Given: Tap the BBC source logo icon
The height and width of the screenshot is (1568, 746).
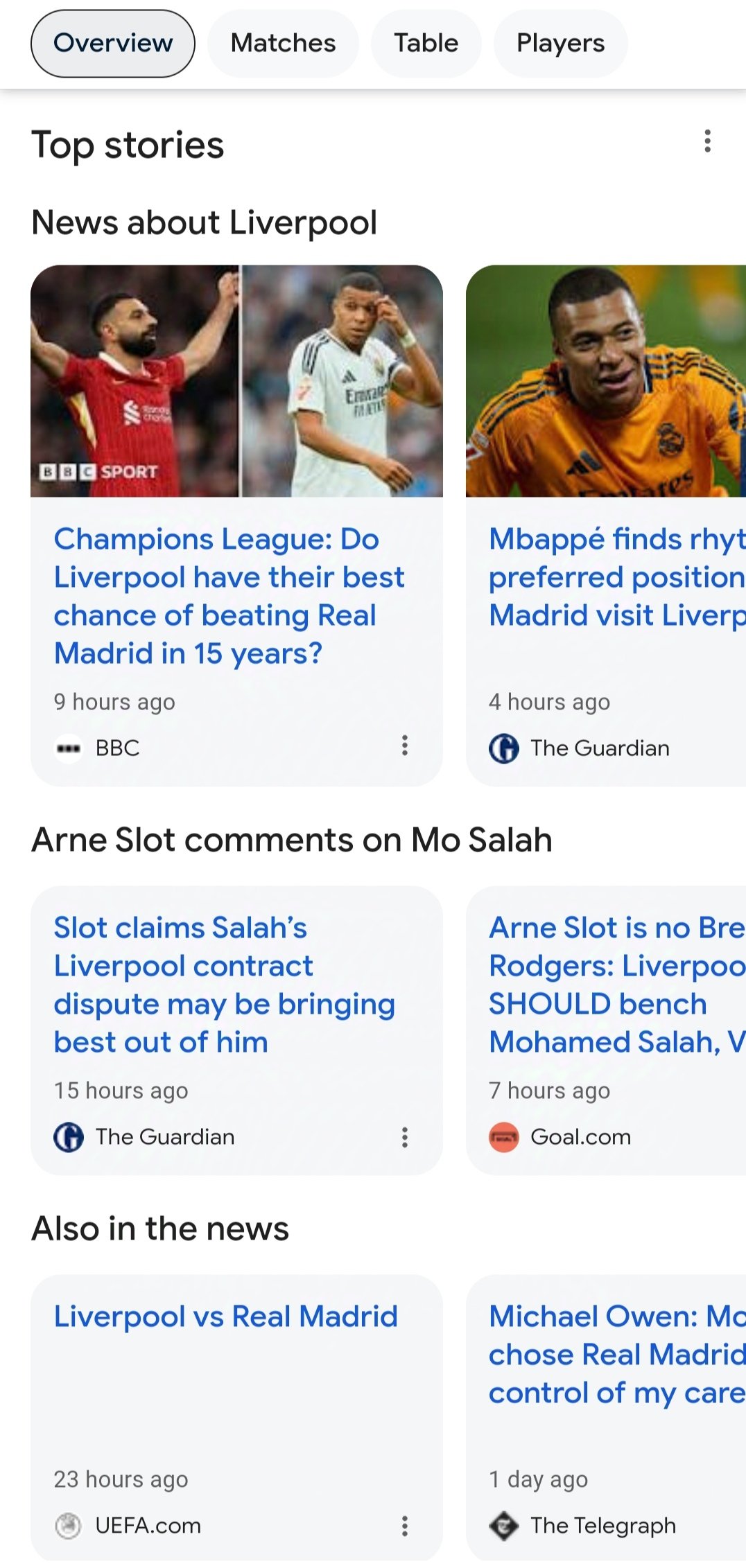Looking at the screenshot, I should 69,748.
